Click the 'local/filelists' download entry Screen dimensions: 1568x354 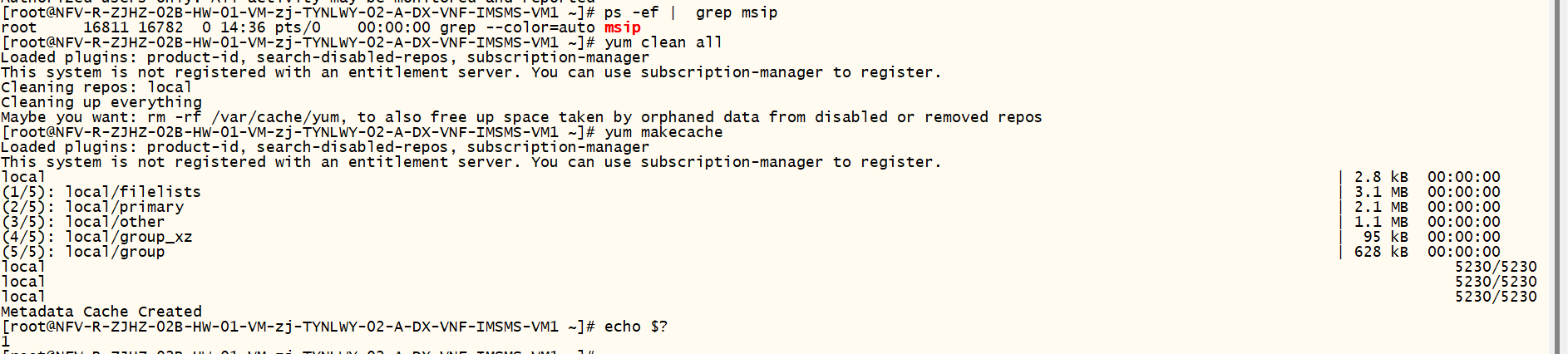[133, 192]
